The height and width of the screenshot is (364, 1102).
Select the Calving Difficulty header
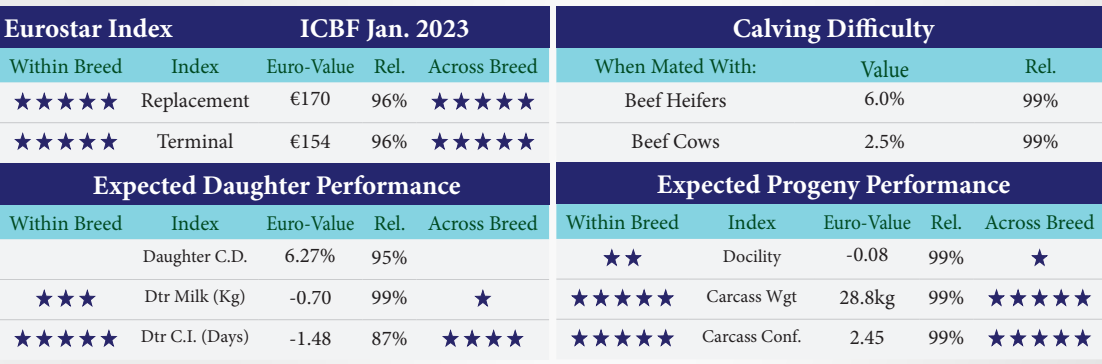click(833, 29)
